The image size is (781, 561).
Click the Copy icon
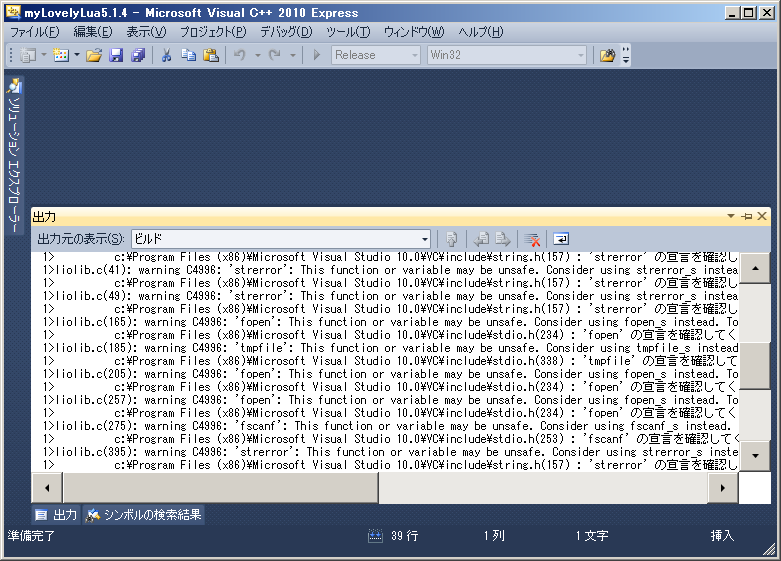[x=188, y=55]
